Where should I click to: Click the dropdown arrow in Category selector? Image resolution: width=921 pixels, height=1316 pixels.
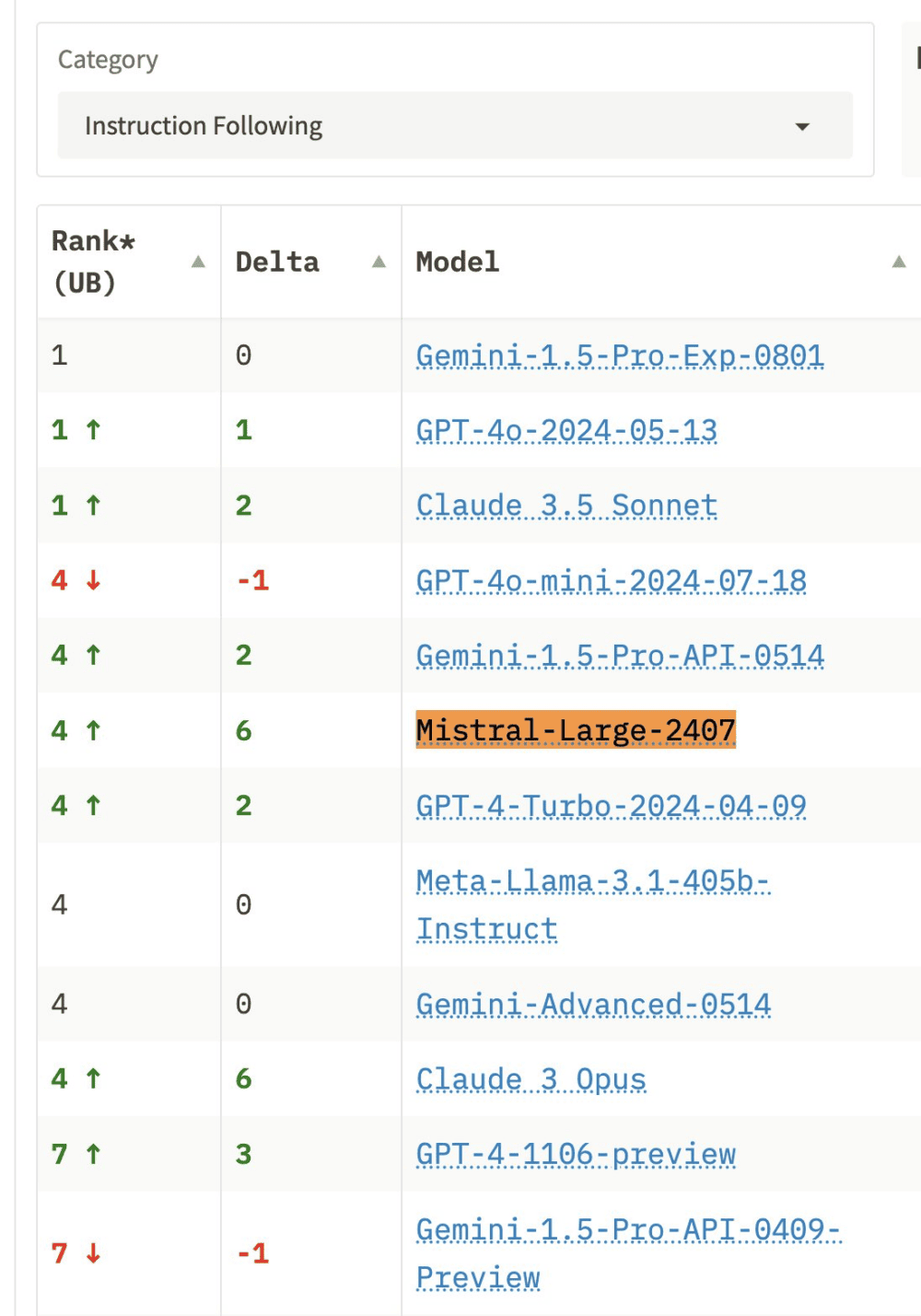click(x=802, y=126)
